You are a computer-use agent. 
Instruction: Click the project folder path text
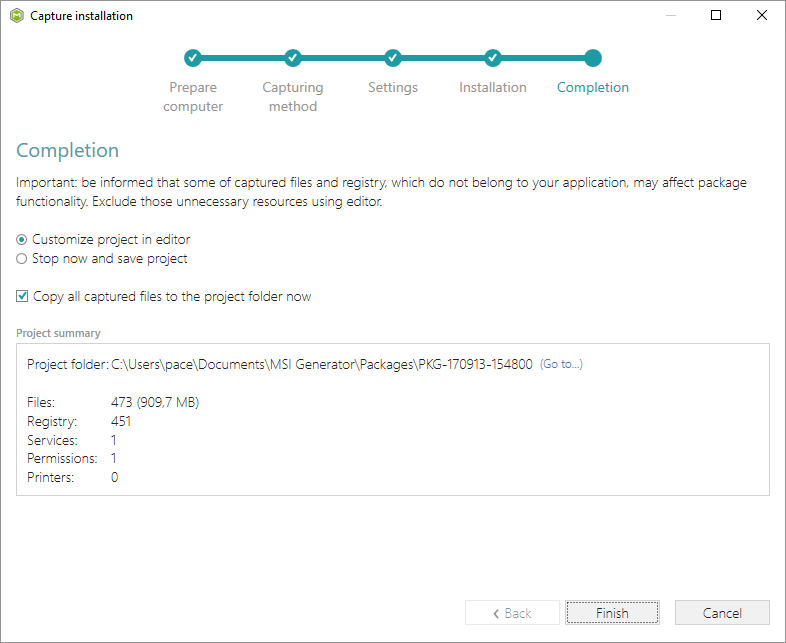(322, 364)
